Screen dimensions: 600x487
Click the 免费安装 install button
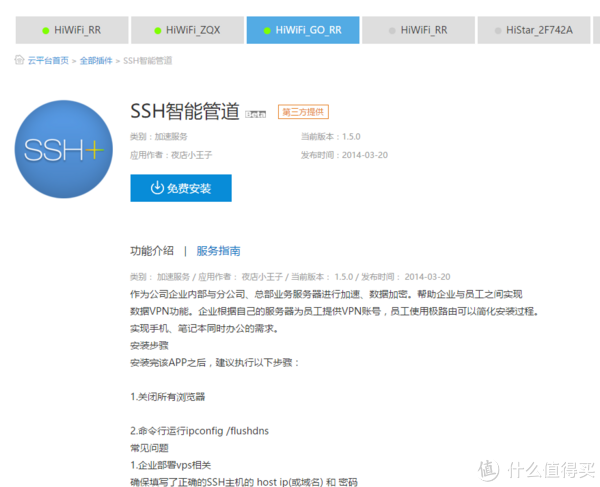coord(181,188)
